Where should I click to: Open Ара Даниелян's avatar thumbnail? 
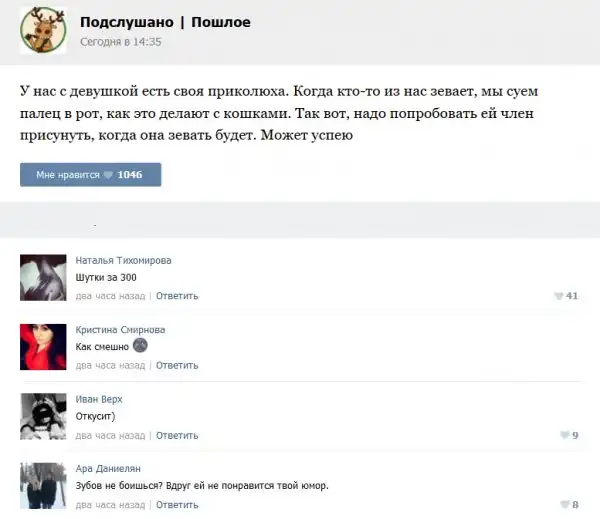point(43,486)
